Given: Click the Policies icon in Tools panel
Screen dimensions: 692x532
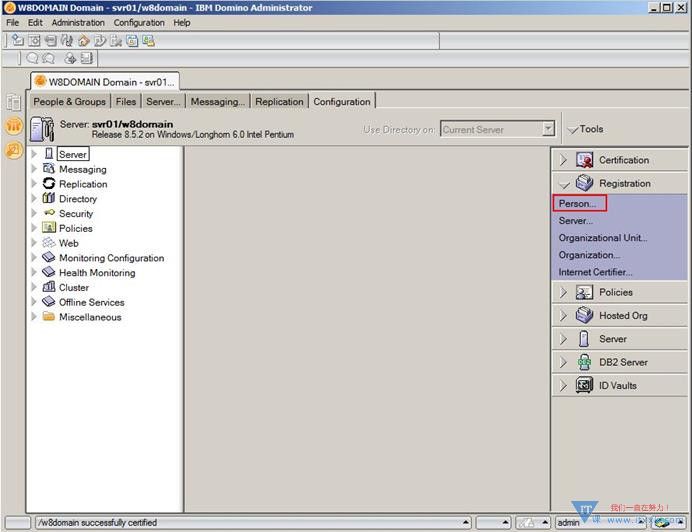Looking at the screenshot, I should pyautogui.click(x=584, y=292).
